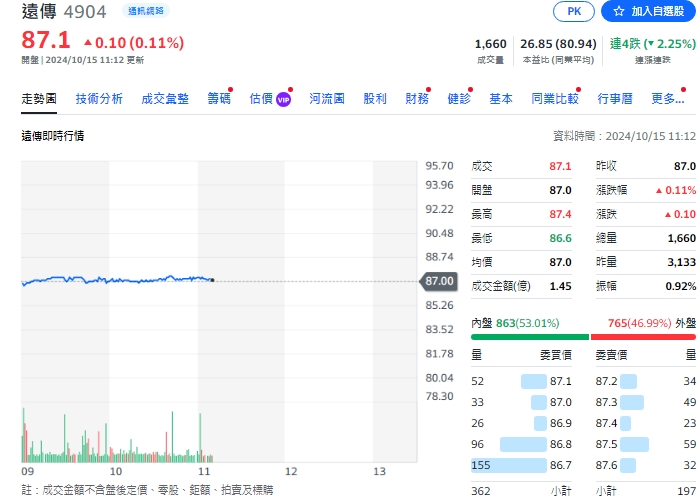Click the ask price 87.2 row
Image resolution: width=699 pixels, height=504 pixels.
point(646,381)
